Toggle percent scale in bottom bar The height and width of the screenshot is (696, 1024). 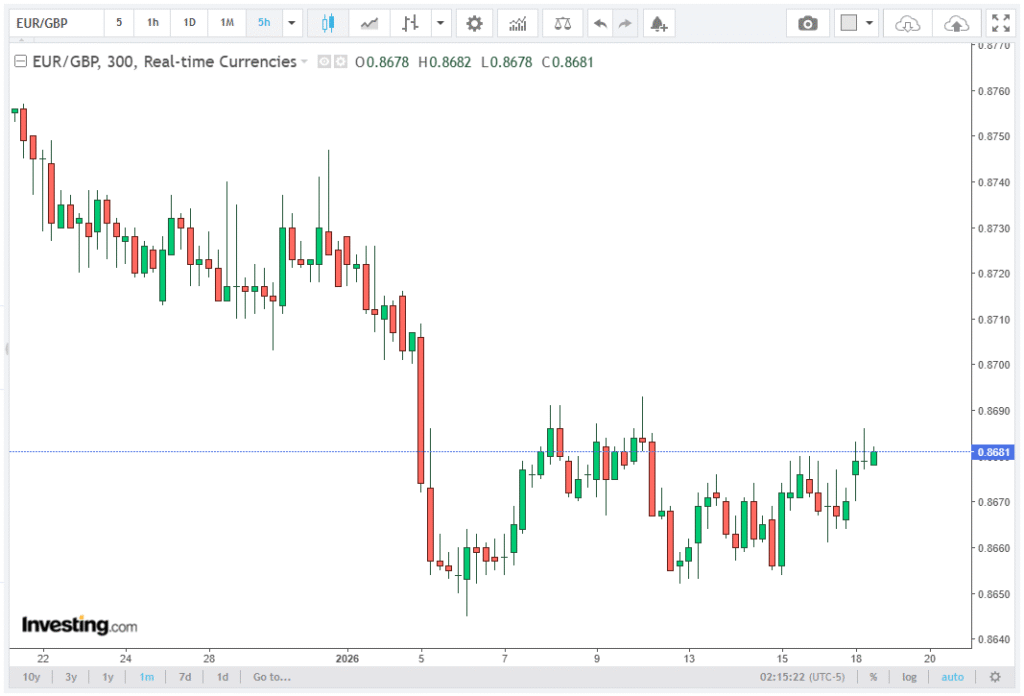coord(873,677)
